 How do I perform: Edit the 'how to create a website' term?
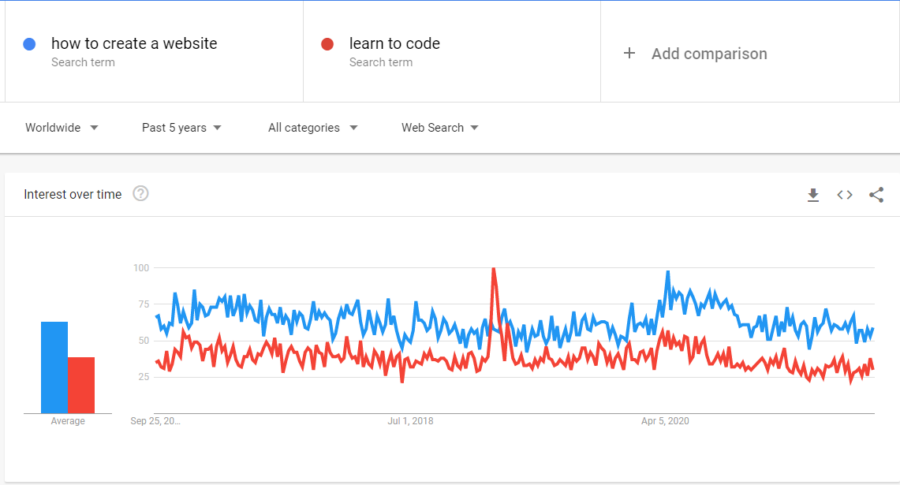tap(134, 44)
